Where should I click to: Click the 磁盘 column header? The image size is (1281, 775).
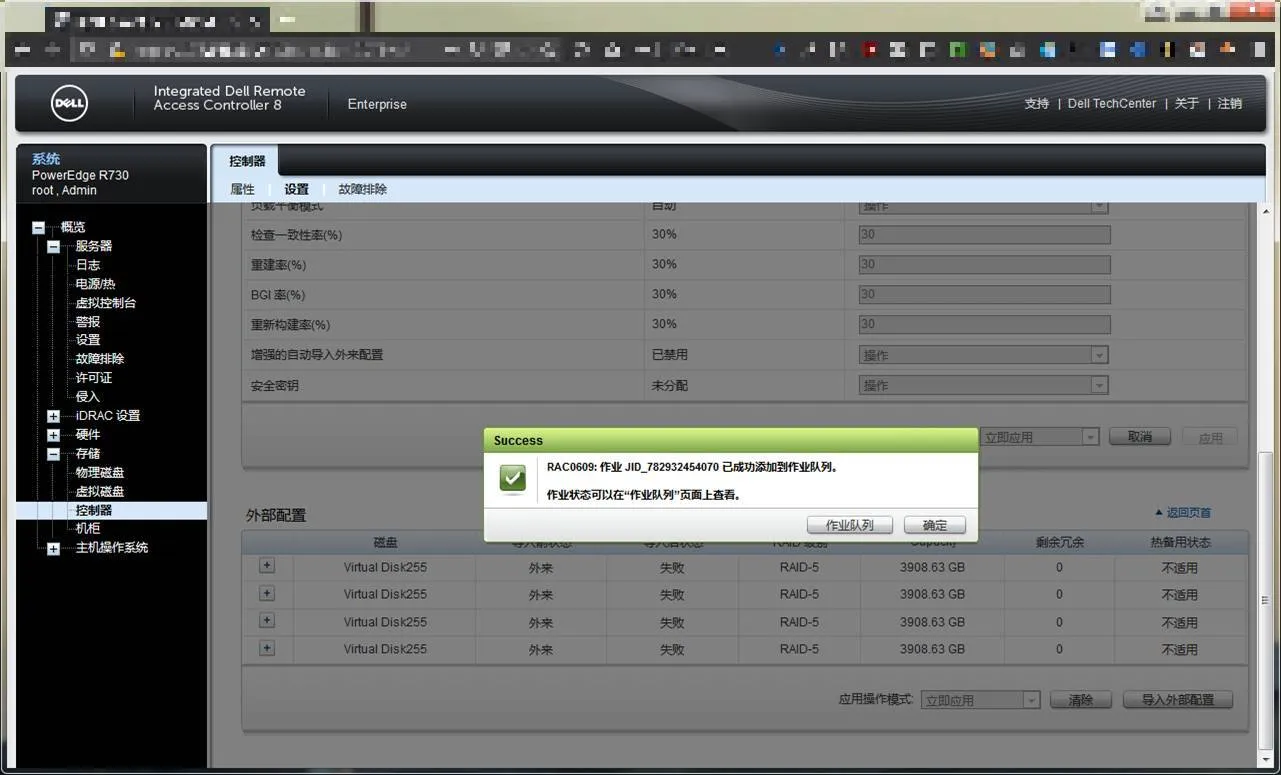(x=385, y=542)
